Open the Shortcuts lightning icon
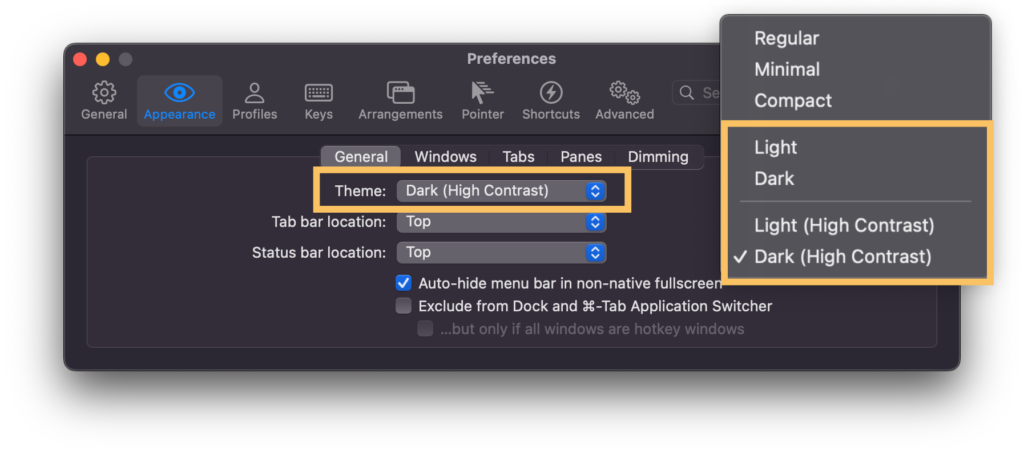This screenshot has width=1024, height=455. tap(551, 93)
